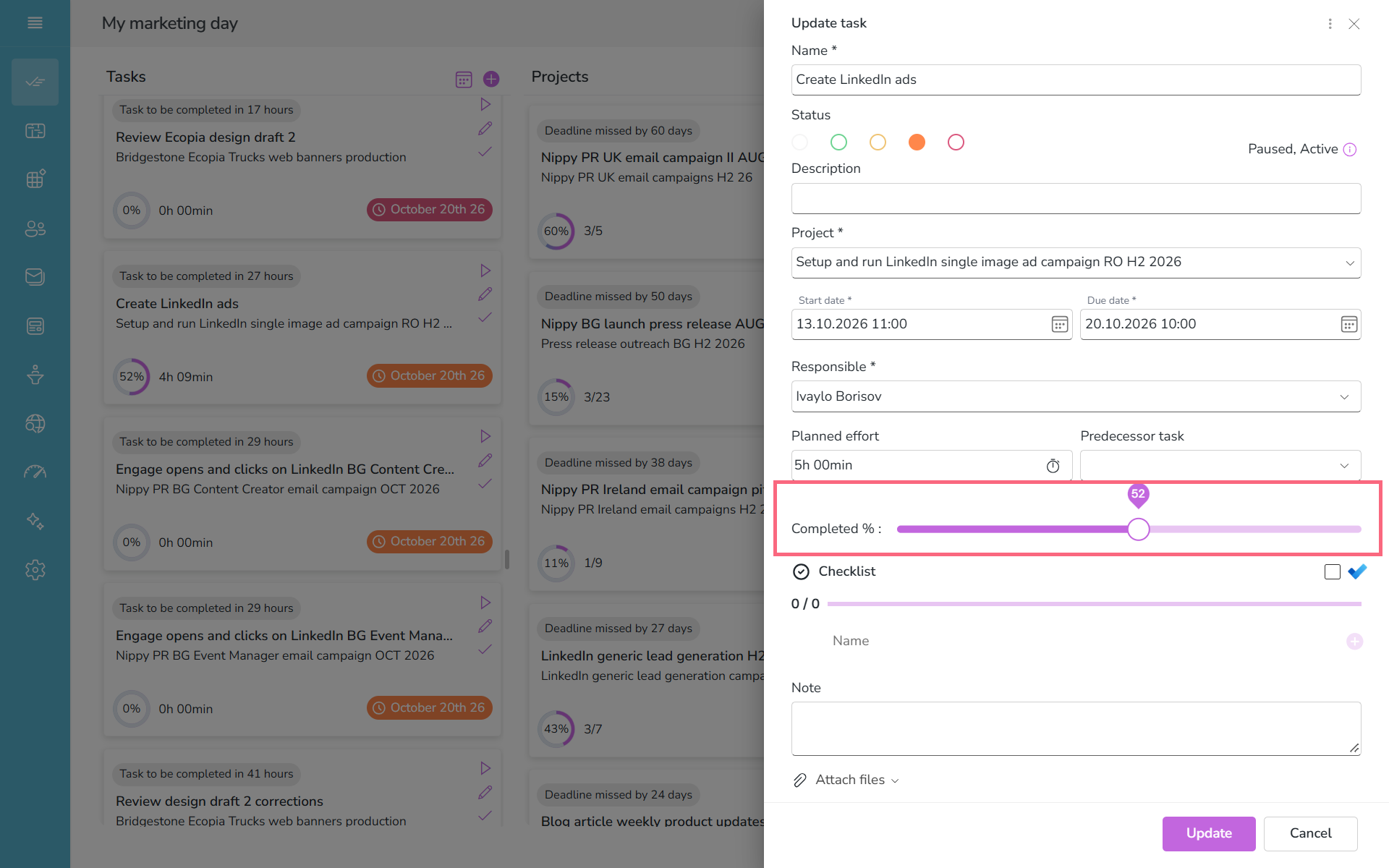Click the Update button
The image size is (1389, 868).
click(1209, 833)
